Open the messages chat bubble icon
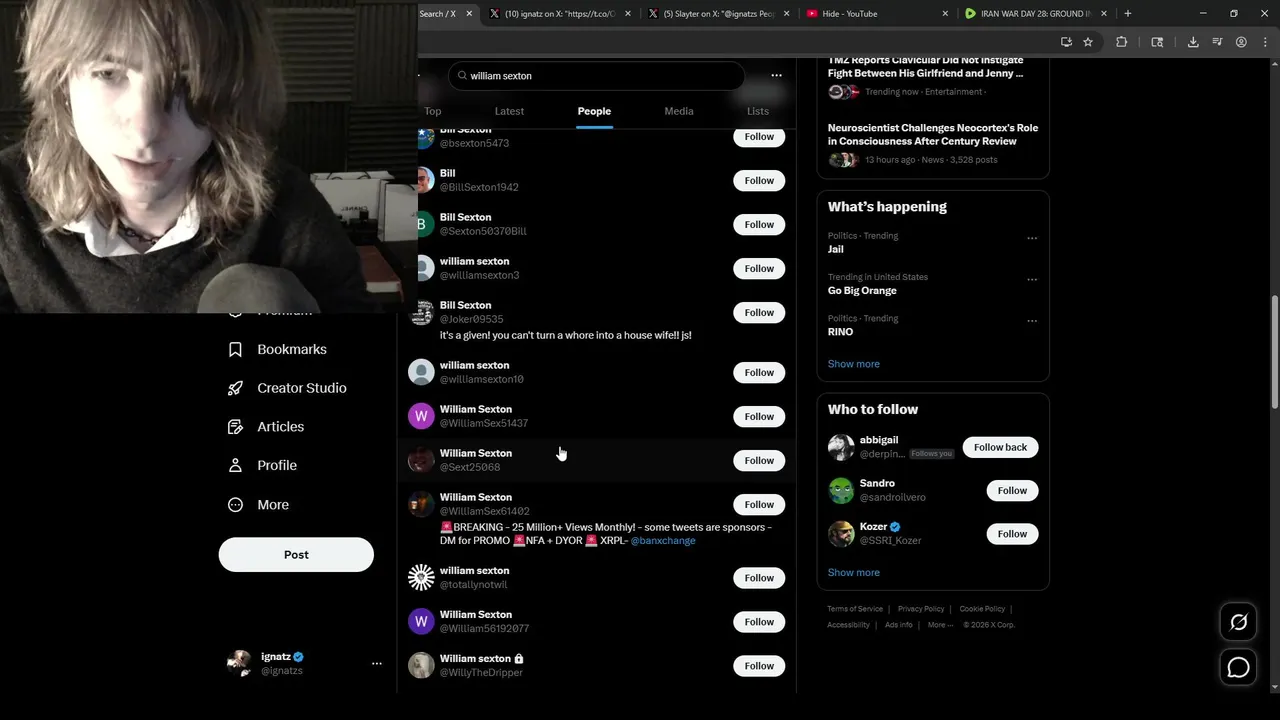This screenshot has width=1280, height=720. 1238,667
